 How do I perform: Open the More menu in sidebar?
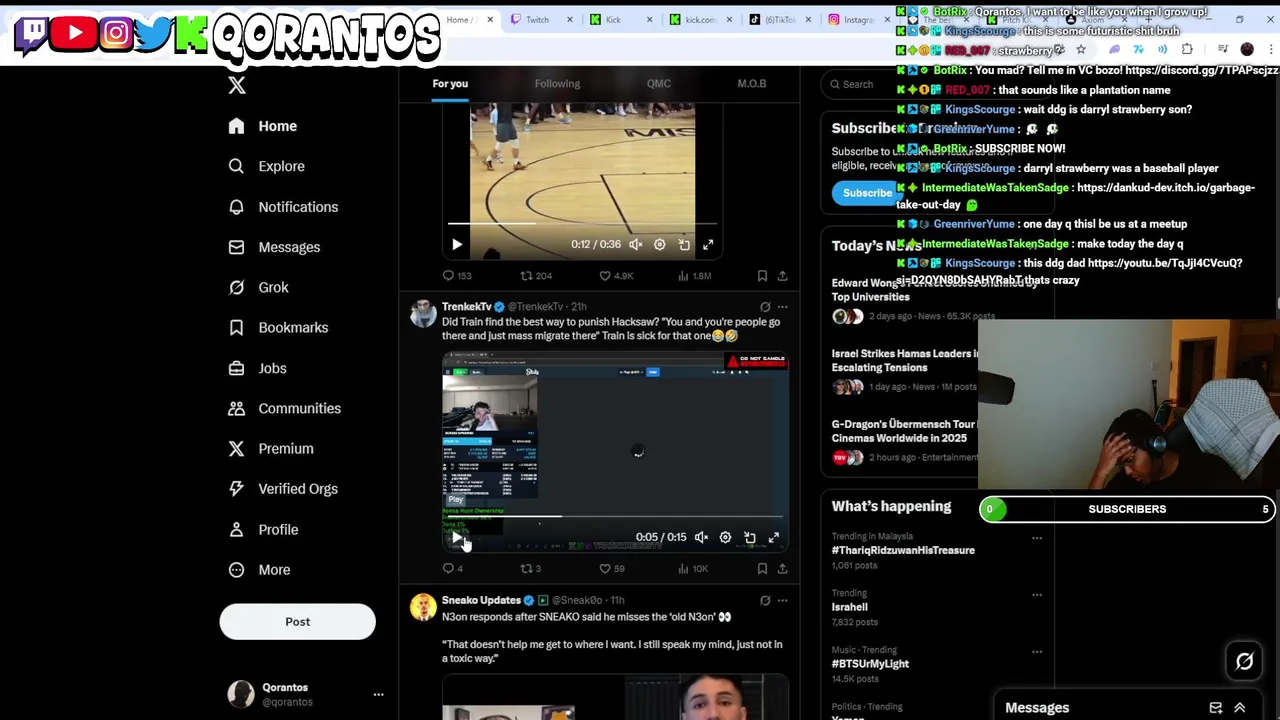259,569
